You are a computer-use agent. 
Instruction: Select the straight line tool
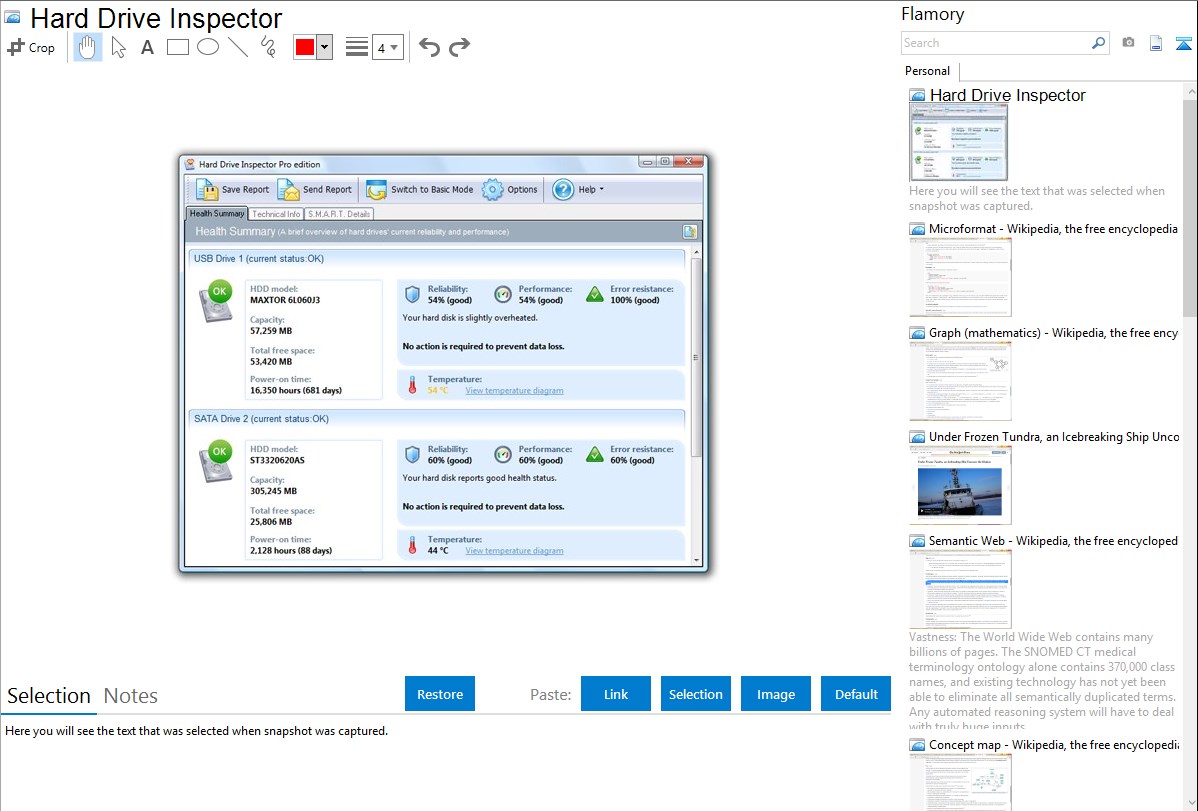pyautogui.click(x=238, y=47)
